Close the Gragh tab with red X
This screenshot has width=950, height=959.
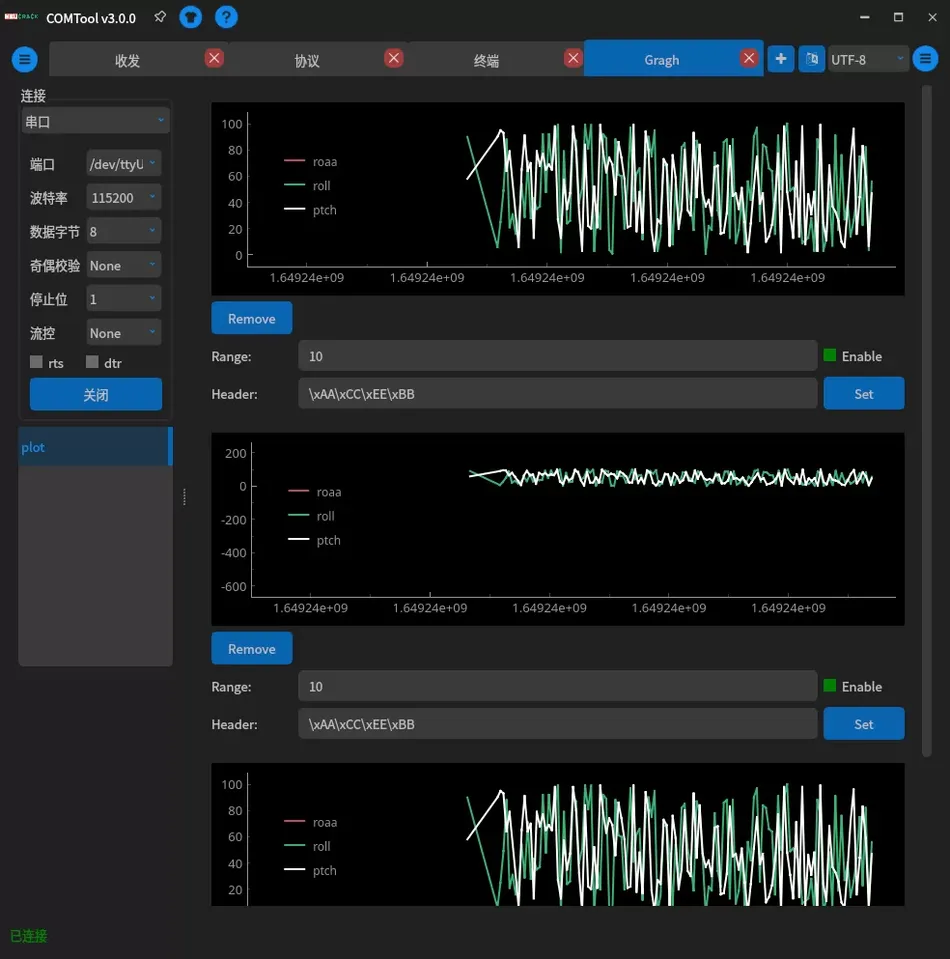[x=749, y=59]
